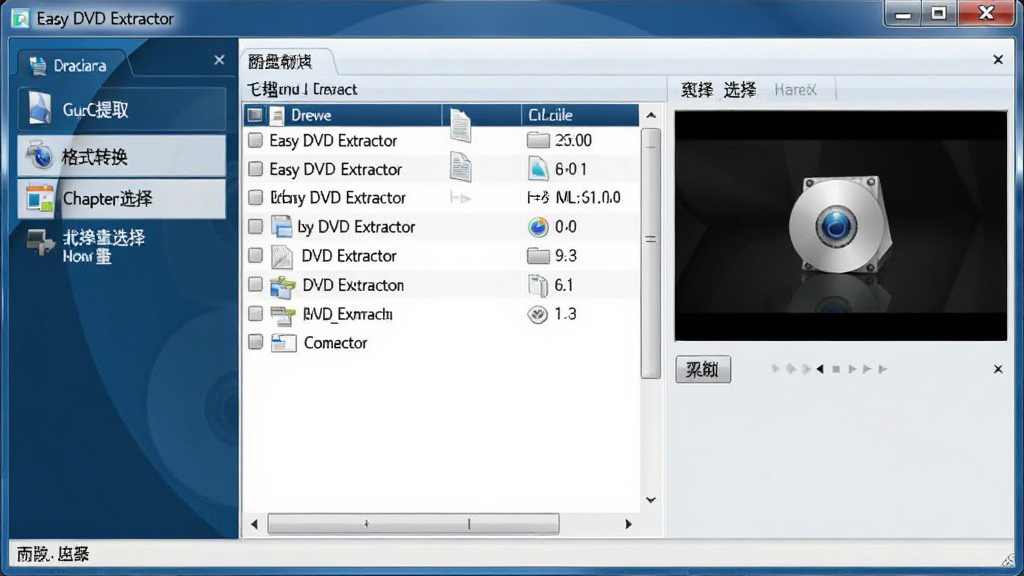Click the Drewe column header
The width and height of the screenshot is (1024, 576).
(x=343, y=116)
